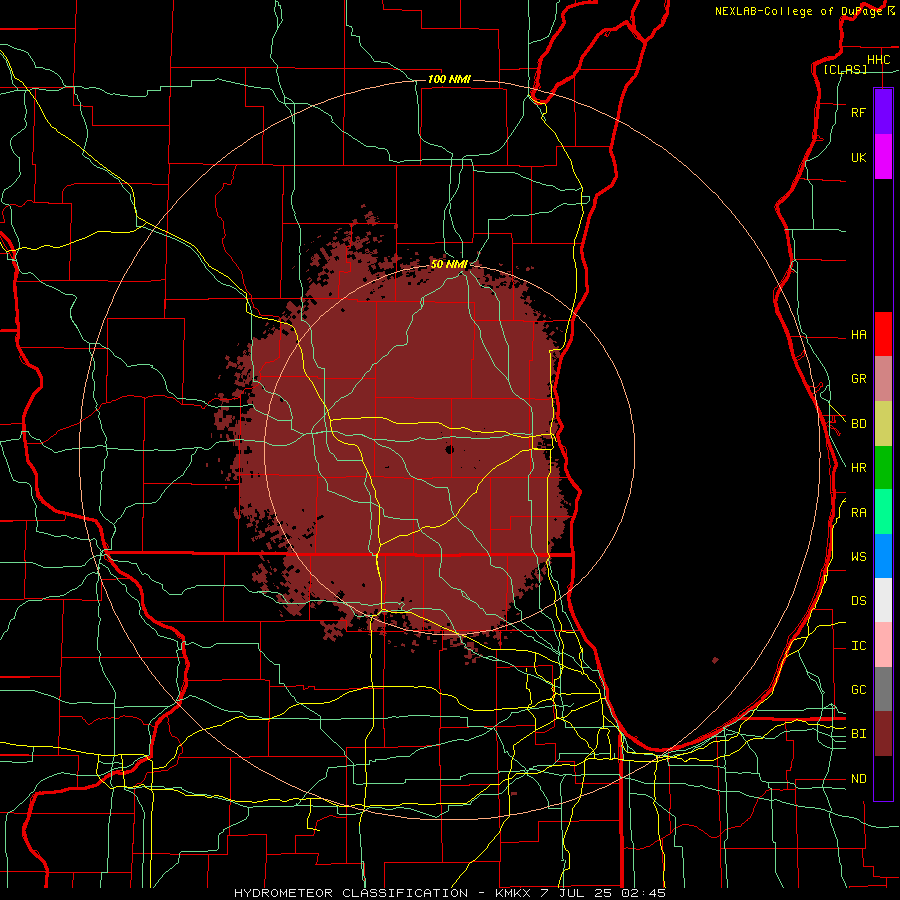Click the Hydrometeor Classification KMKX title text
Screen dimensions: 900x900
pos(450,893)
